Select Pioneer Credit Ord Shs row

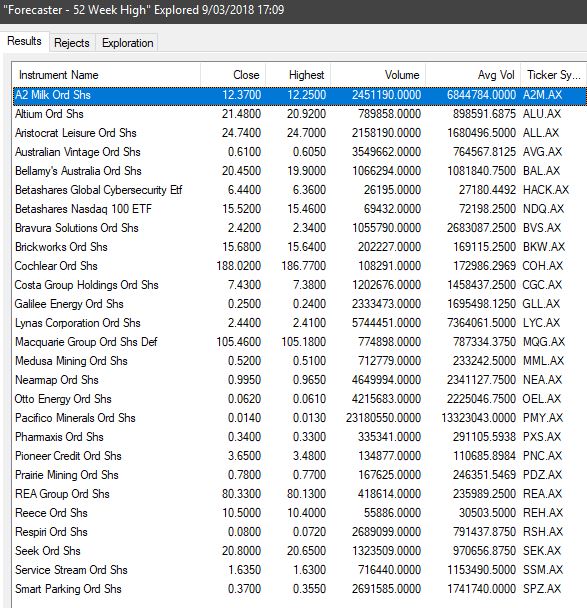300,456
